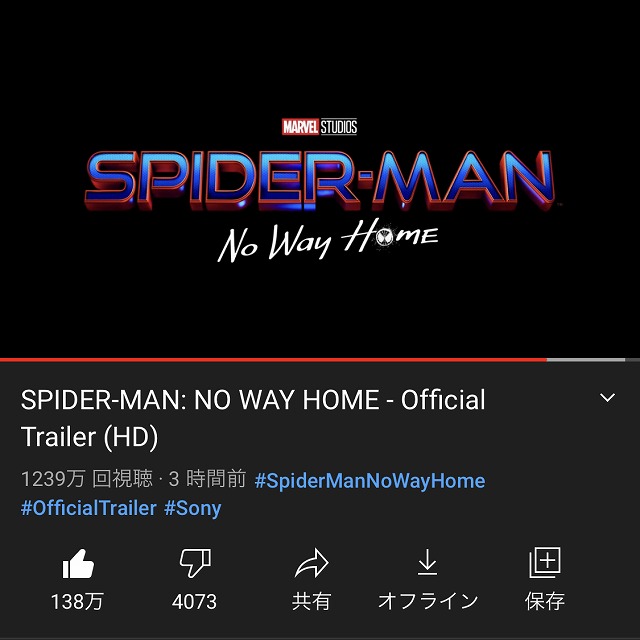Tap the 4073 dislike count label
Viewport: 640px width, 640px height.
point(194,602)
